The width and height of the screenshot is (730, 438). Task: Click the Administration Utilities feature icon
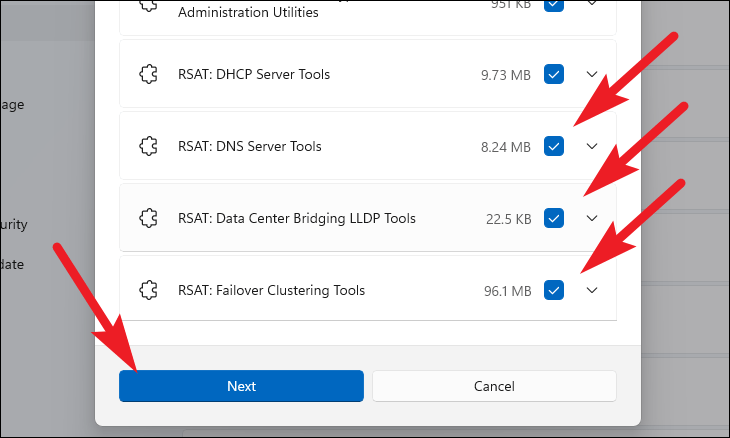point(149,5)
